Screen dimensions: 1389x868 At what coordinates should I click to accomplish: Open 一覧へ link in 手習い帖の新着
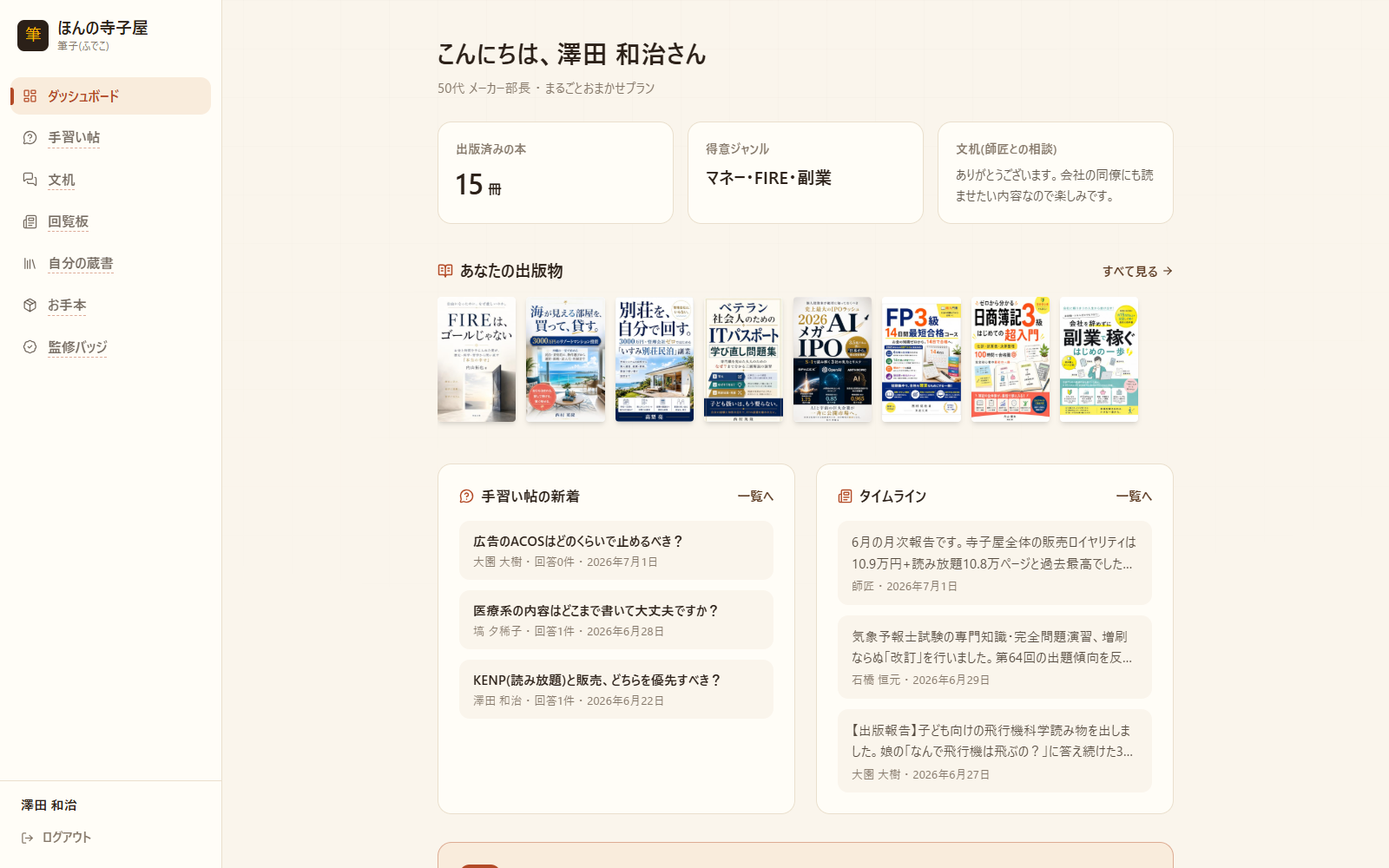(x=755, y=496)
